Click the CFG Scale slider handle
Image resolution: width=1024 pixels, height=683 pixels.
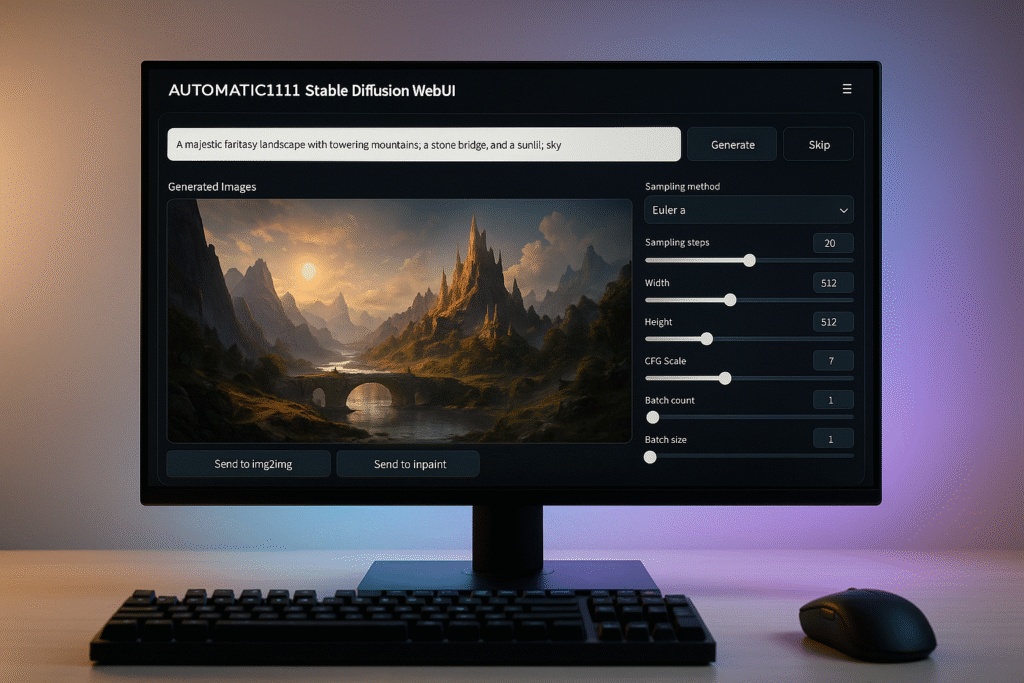[x=725, y=378]
